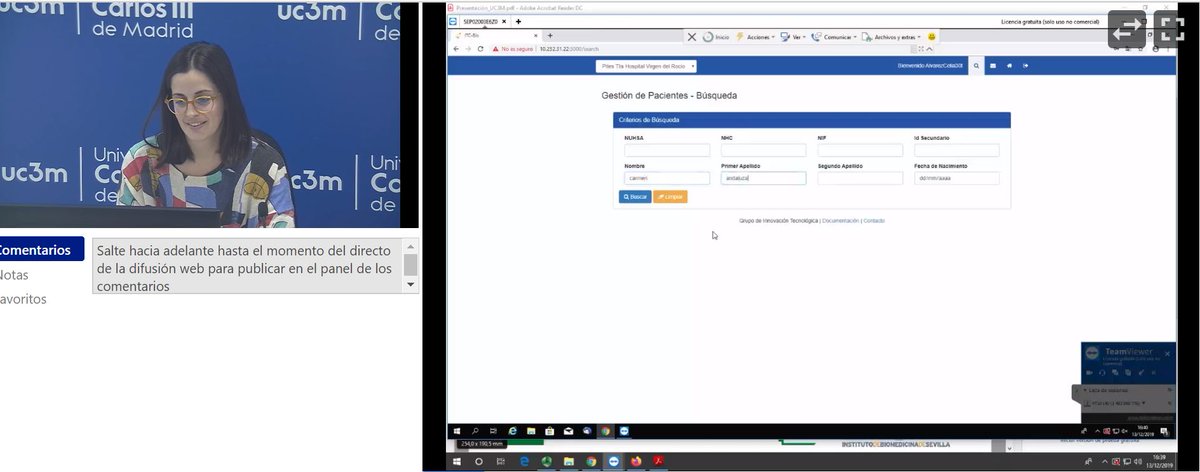This screenshot has width=1200, height=472.
Task: Click the Fecha de Nacimiento date field
Action: [956, 178]
